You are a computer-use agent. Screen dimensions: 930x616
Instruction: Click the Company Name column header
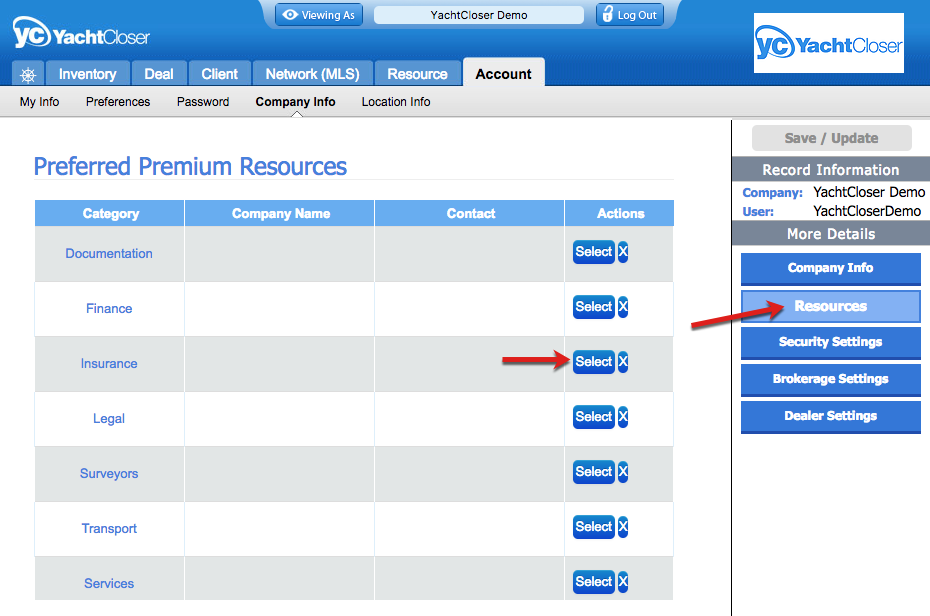[x=280, y=213]
